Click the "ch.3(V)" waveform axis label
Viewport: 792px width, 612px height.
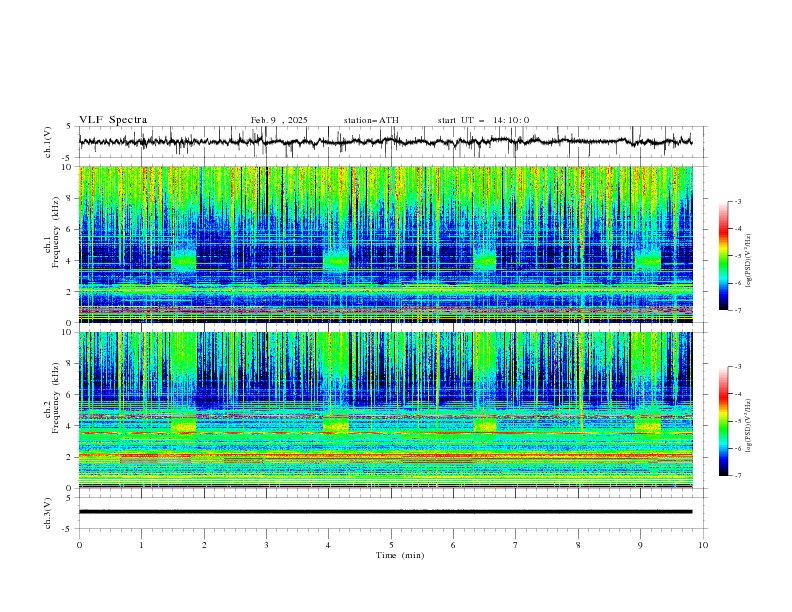(48, 513)
